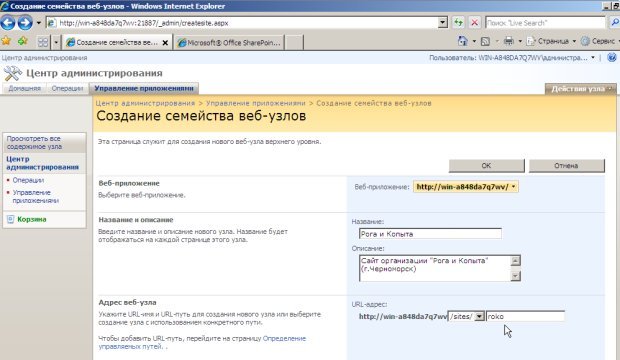Click sidebar heading Центр администрирования
The width and height of the screenshot is (620, 360).
tap(42, 163)
